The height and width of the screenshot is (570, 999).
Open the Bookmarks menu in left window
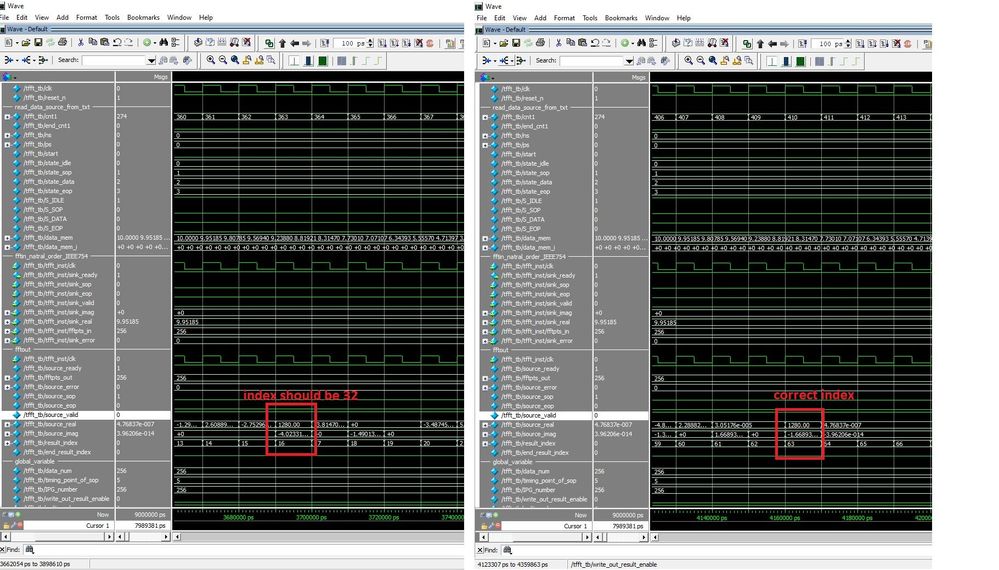point(143,17)
